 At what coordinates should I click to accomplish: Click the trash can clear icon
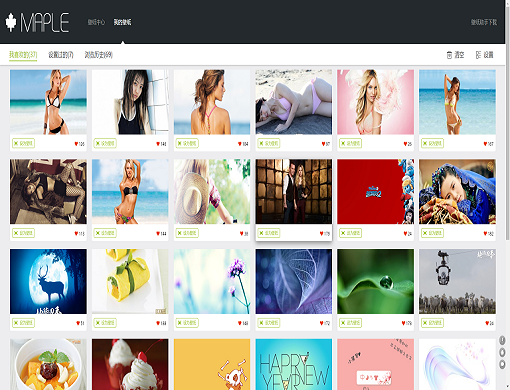(x=449, y=55)
